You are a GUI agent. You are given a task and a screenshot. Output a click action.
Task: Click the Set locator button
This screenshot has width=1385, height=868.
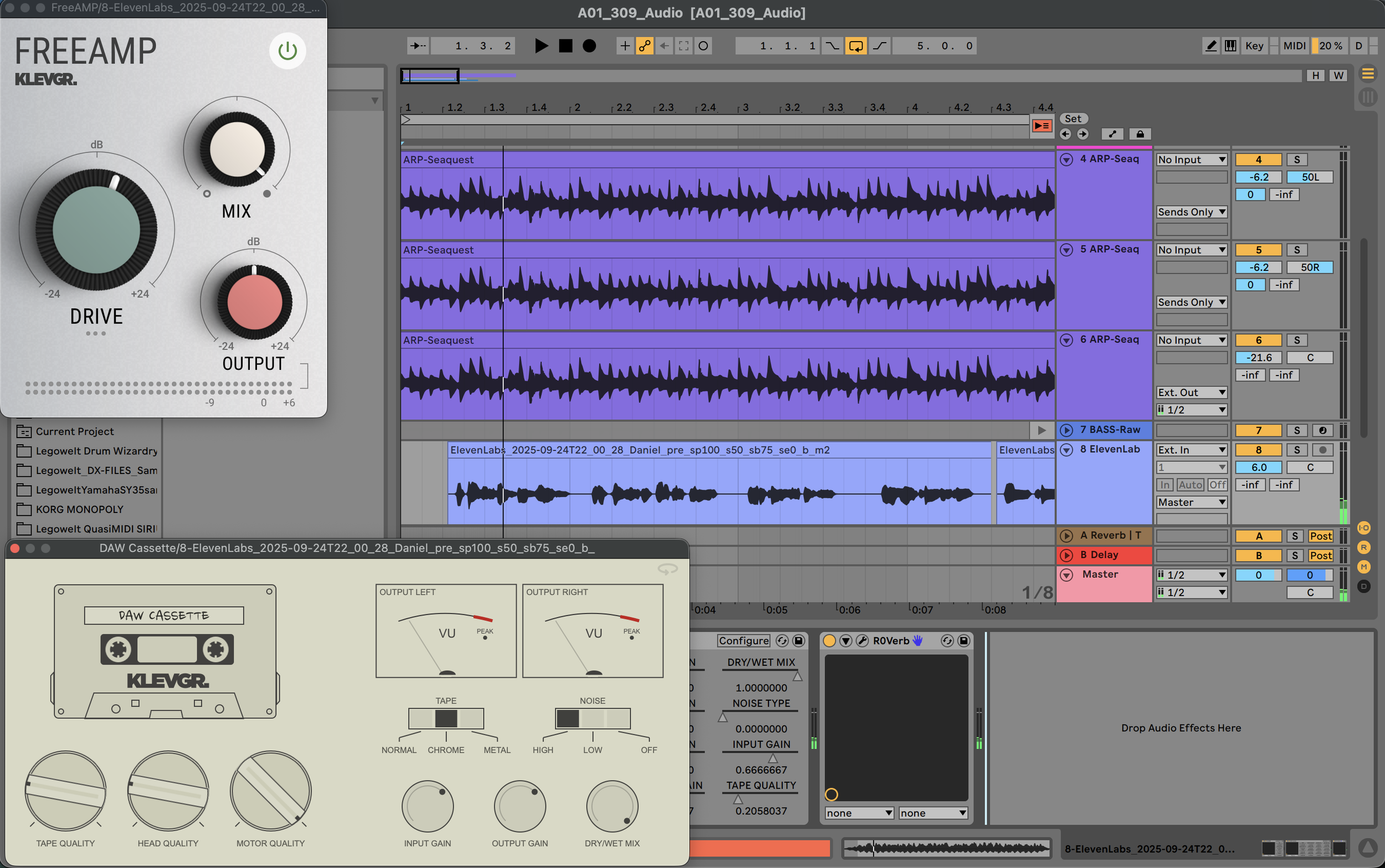pos(1072,119)
